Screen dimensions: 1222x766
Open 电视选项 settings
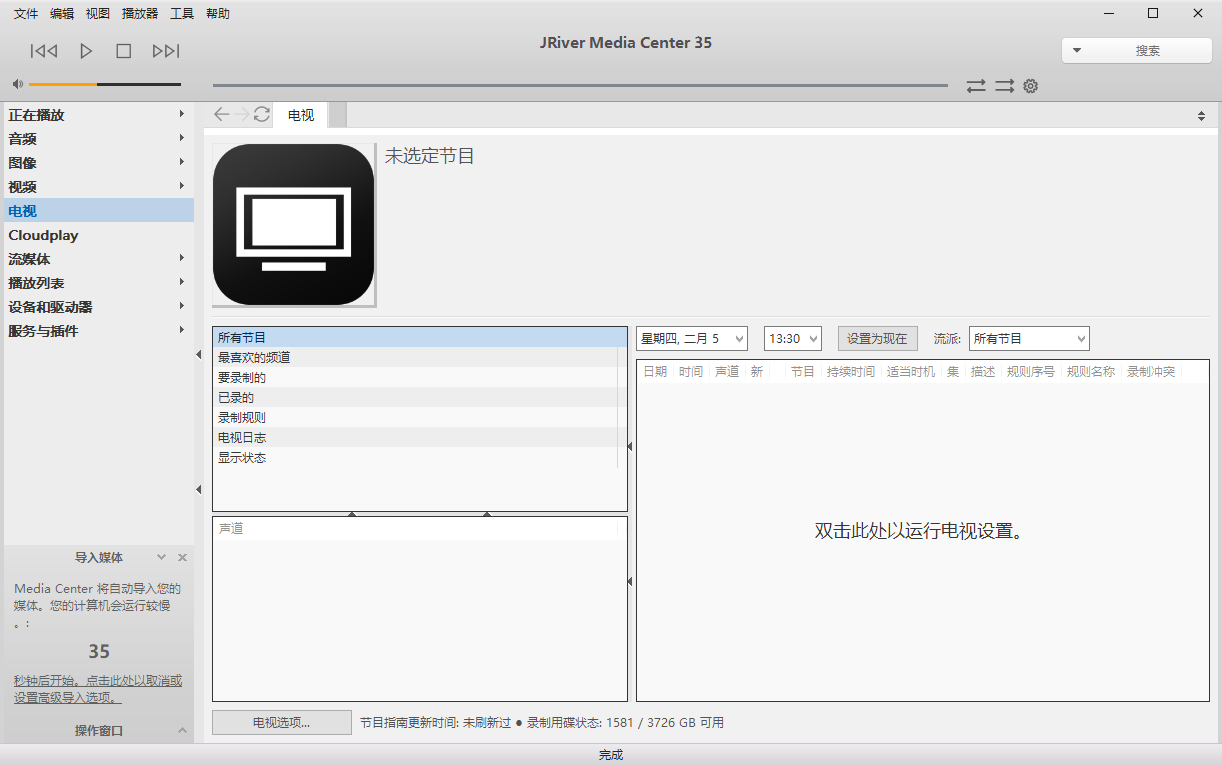tap(281, 721)
